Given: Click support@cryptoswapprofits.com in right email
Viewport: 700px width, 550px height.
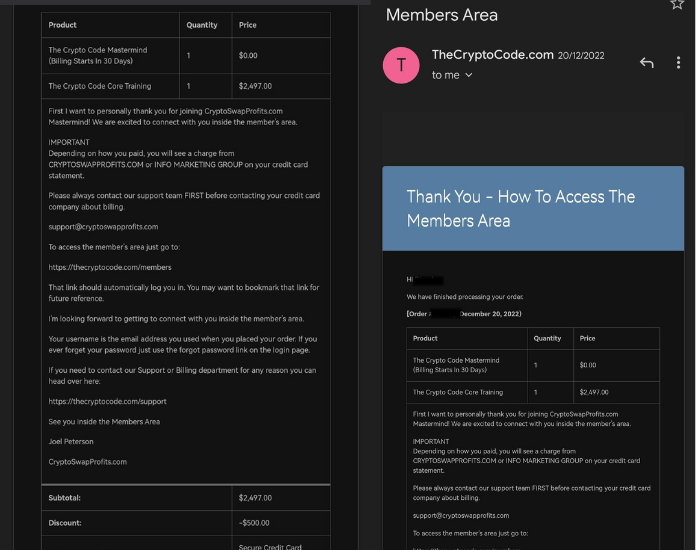Looking at the screenshot, I should click(461, 516).
